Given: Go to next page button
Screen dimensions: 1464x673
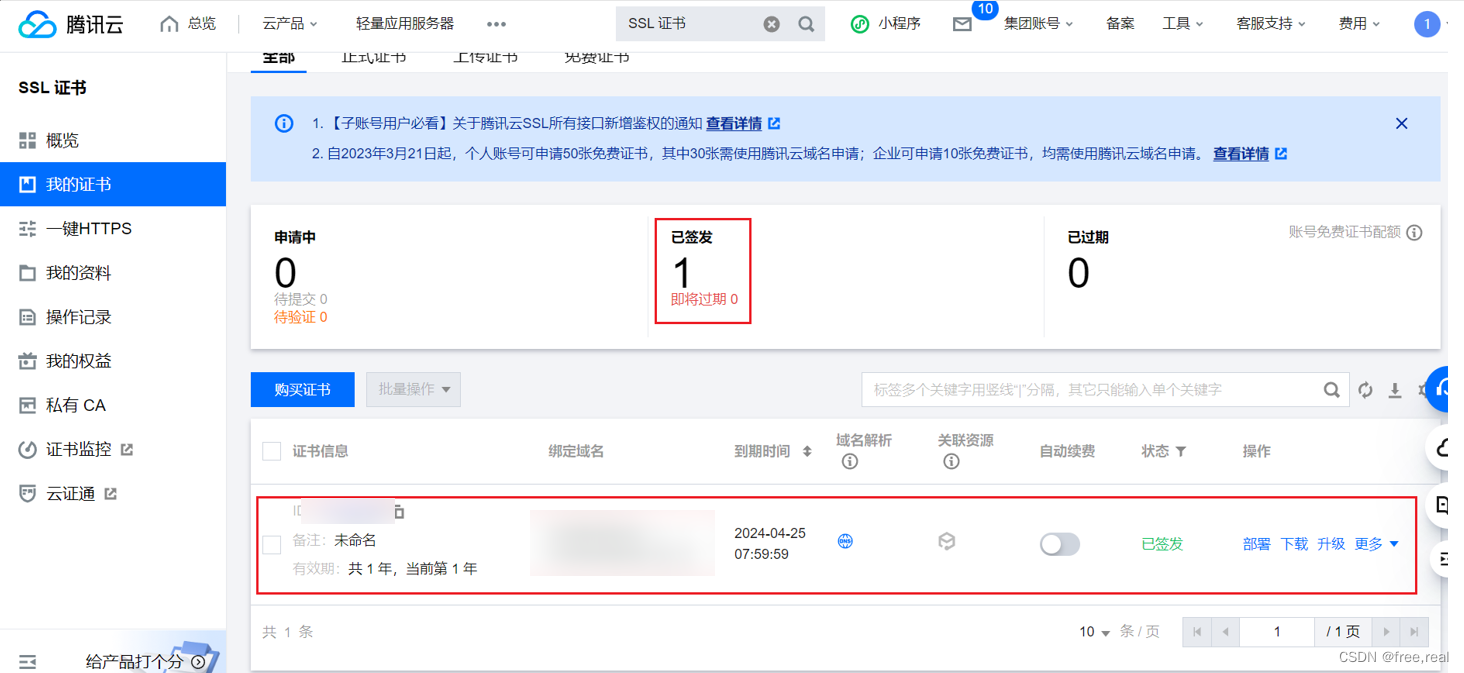Looking at the screenshot, I should [1386, 632].
